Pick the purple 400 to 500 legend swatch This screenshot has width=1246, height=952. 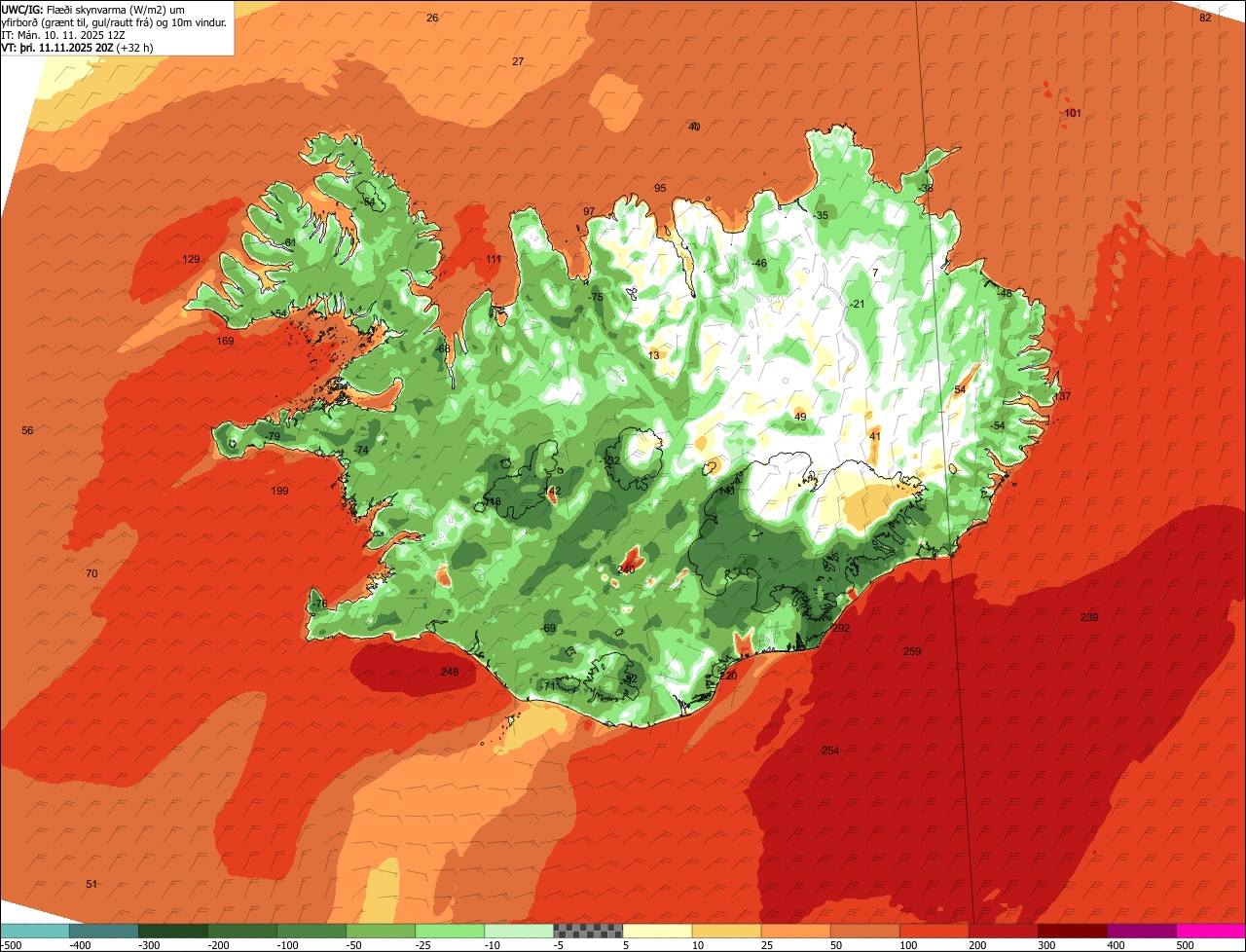pos(1142,931)
